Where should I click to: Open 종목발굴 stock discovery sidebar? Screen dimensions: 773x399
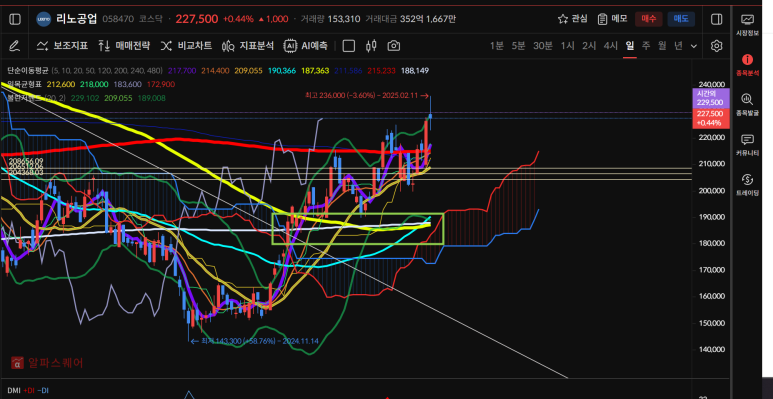click(x=747, y=105)
